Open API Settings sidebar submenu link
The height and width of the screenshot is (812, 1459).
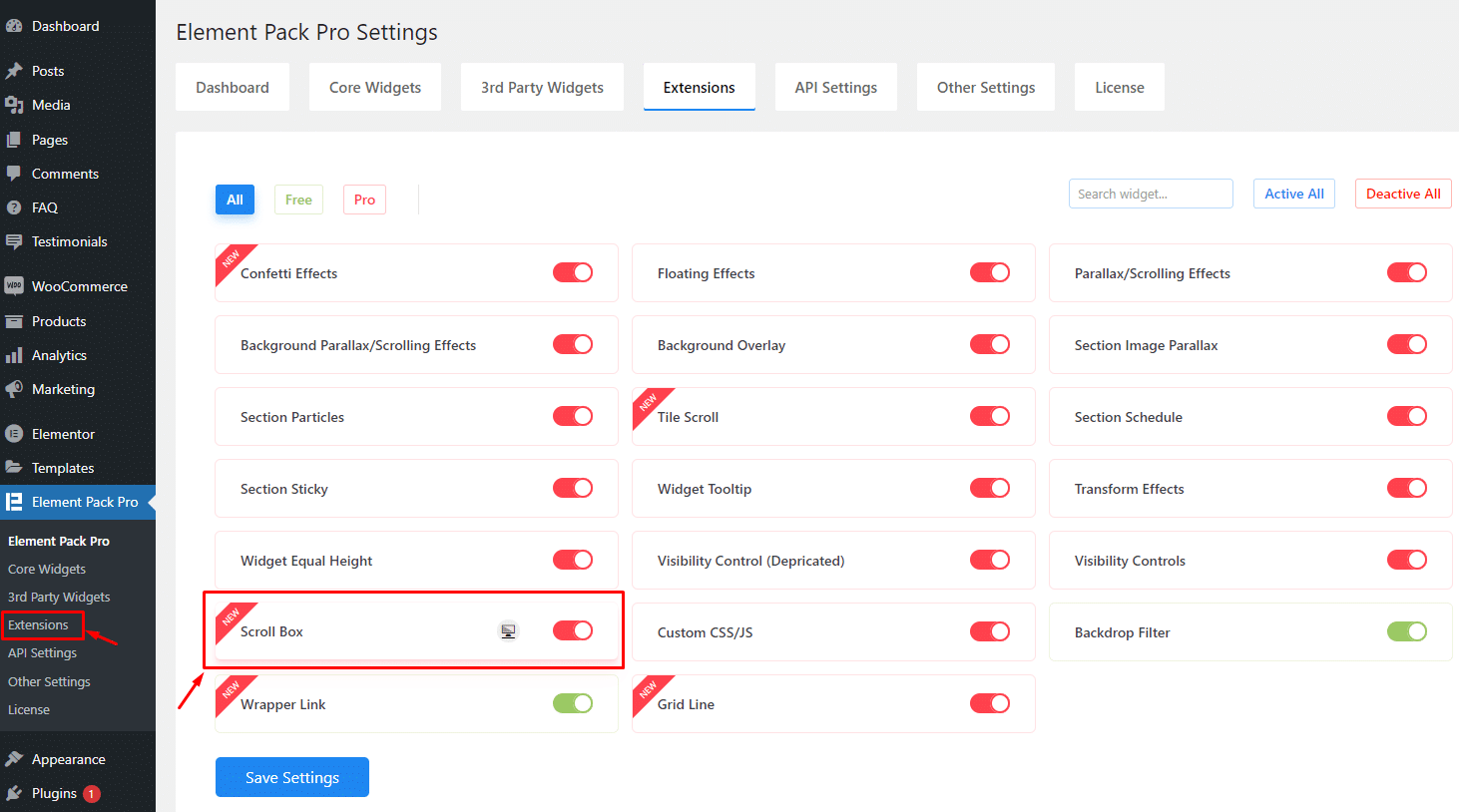point(42,652)
